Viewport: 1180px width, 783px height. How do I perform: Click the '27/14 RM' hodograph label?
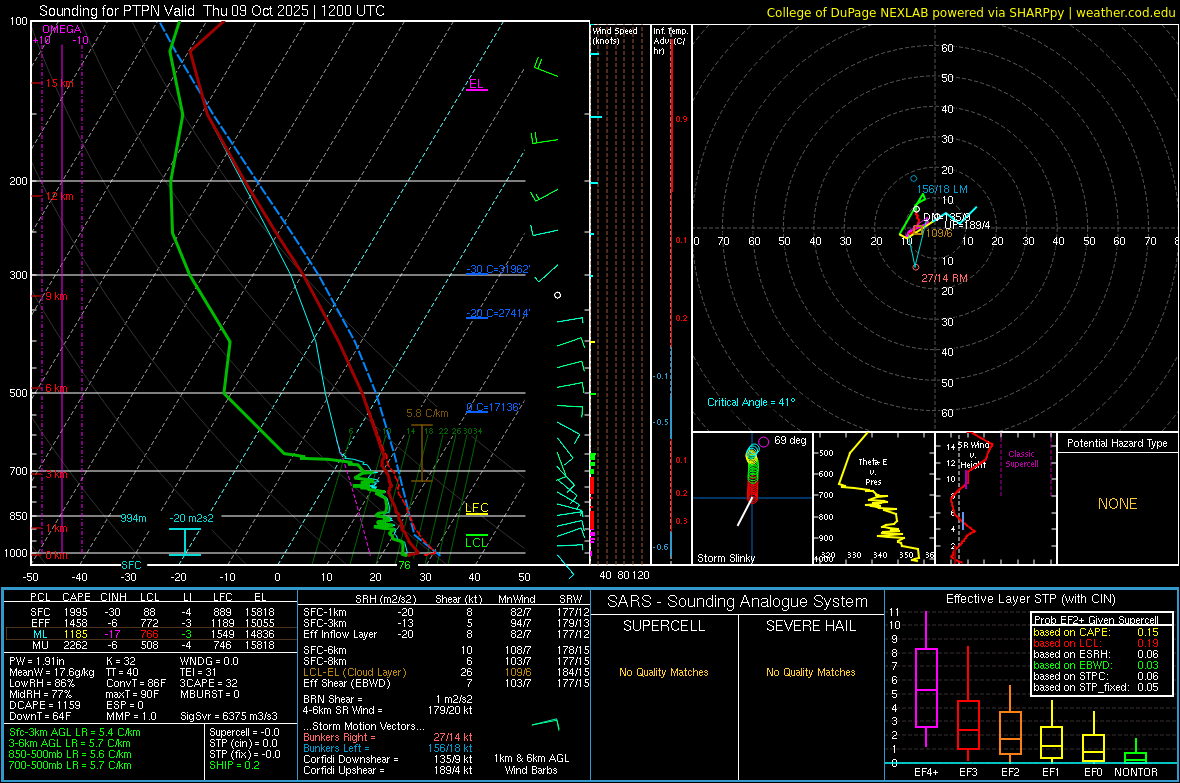[x=944, y=278]
